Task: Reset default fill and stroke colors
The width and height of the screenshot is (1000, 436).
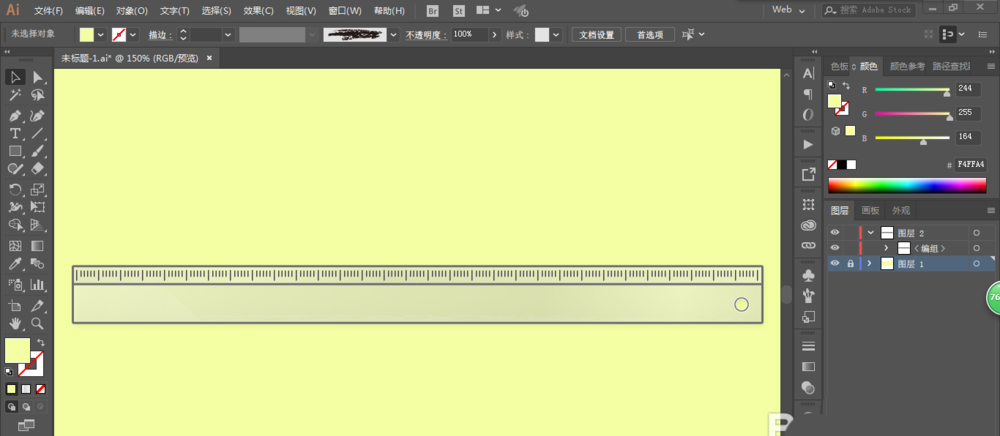Action: coord(9,371)
